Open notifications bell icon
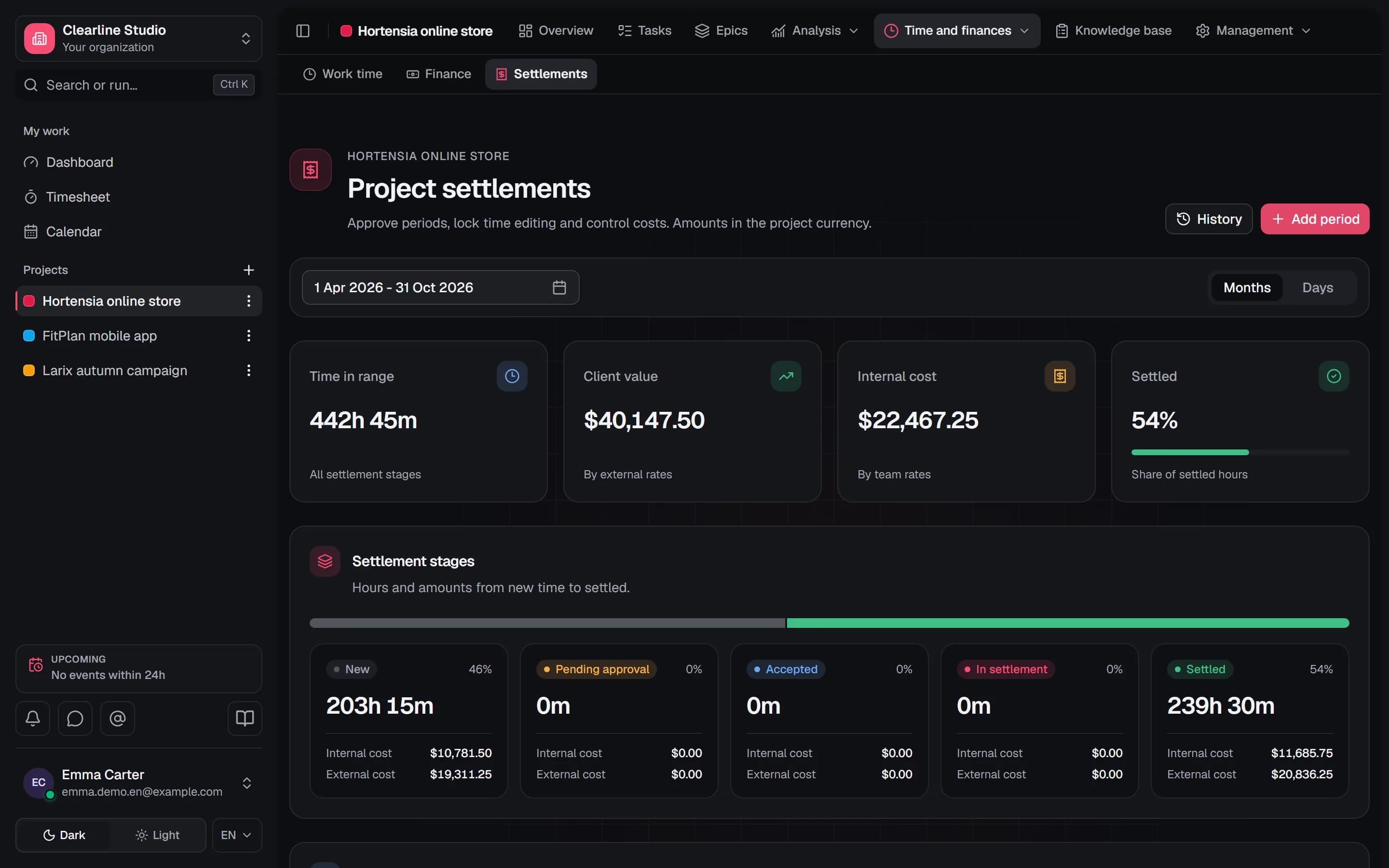 point(33,718)
